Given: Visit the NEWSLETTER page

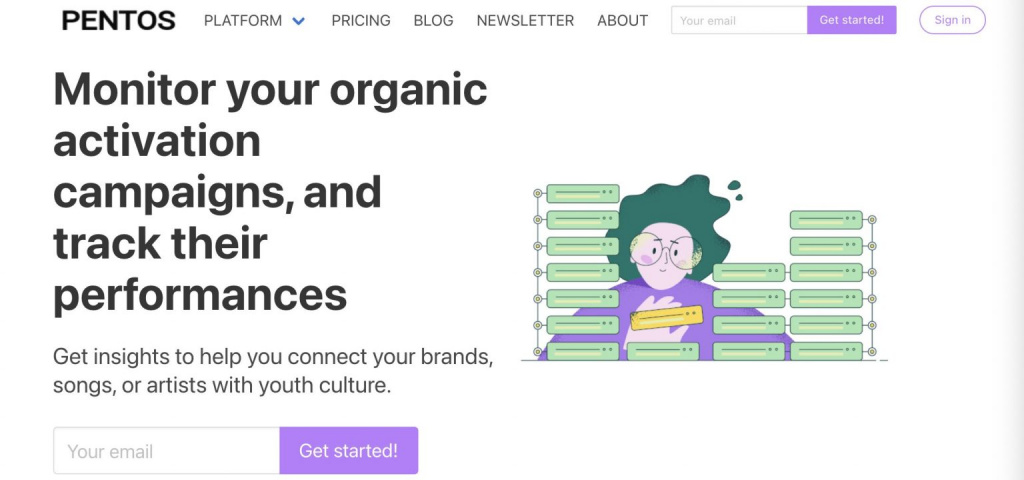Looking at the screenshot, I should coord(525,21).
